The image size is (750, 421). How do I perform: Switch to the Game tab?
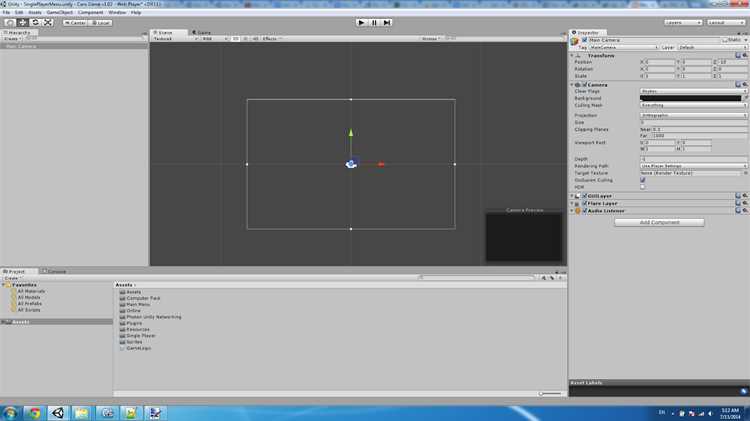pyautogui.click(x=202, y=33)
